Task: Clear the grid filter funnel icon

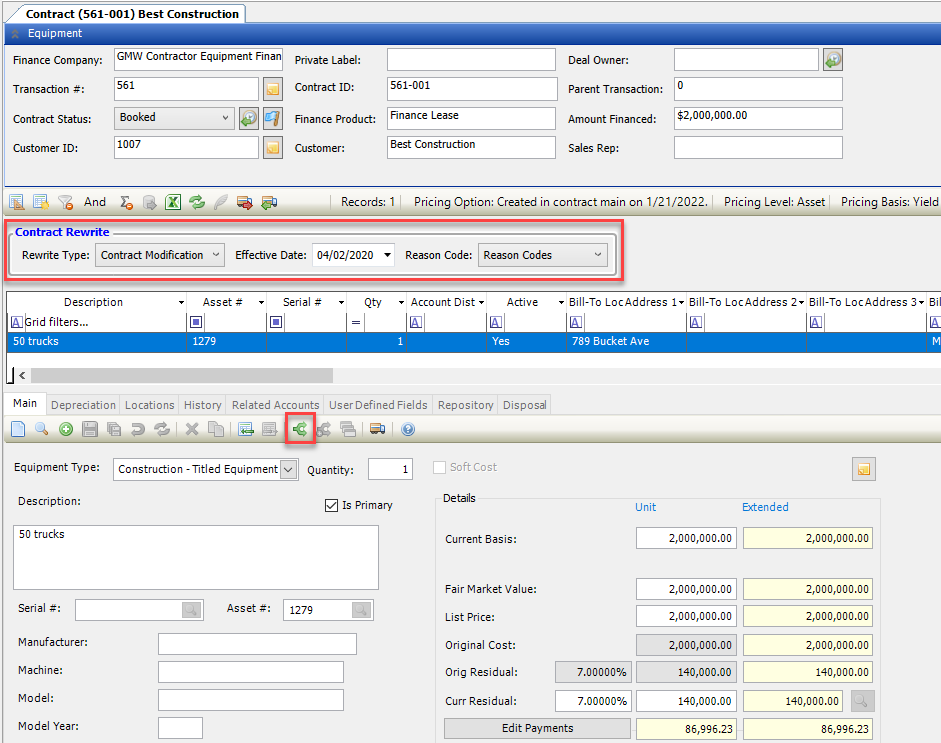Action: tap(65, 202)
